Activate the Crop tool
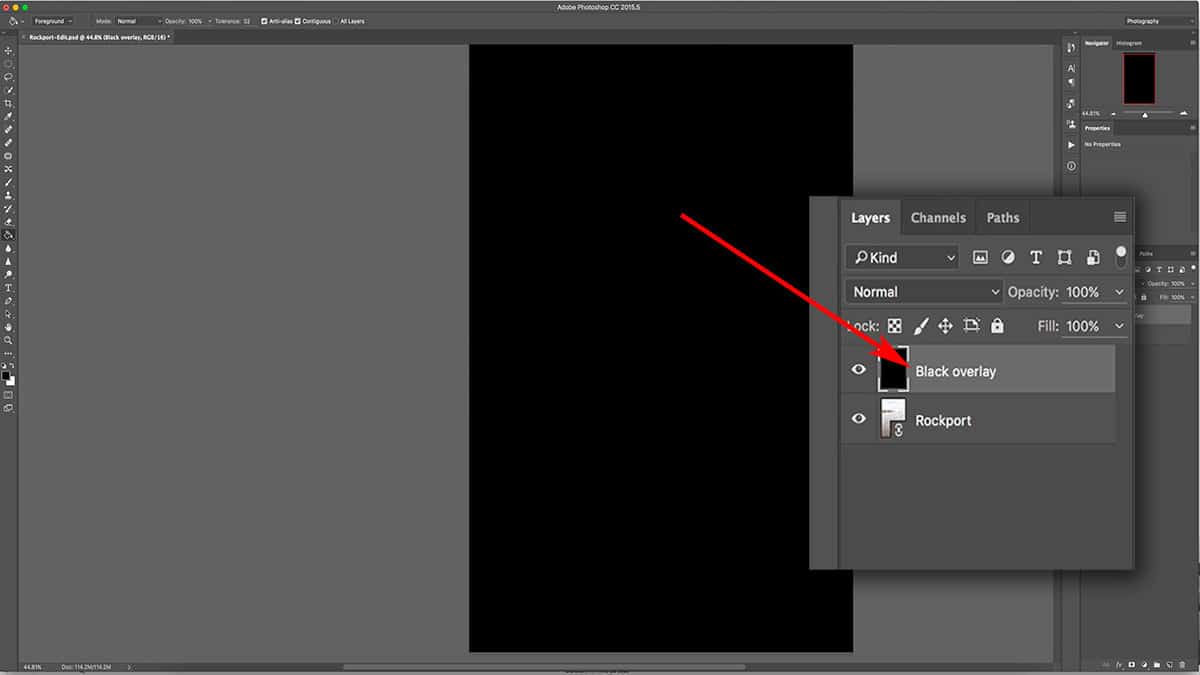 point(8,103)
